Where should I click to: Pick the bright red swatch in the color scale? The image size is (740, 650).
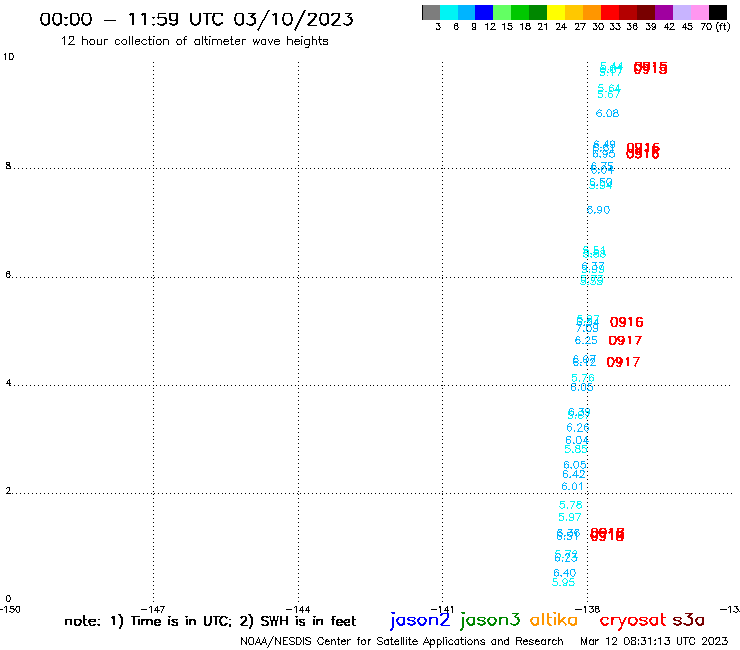pyautogui.click(x=610, y=12)
